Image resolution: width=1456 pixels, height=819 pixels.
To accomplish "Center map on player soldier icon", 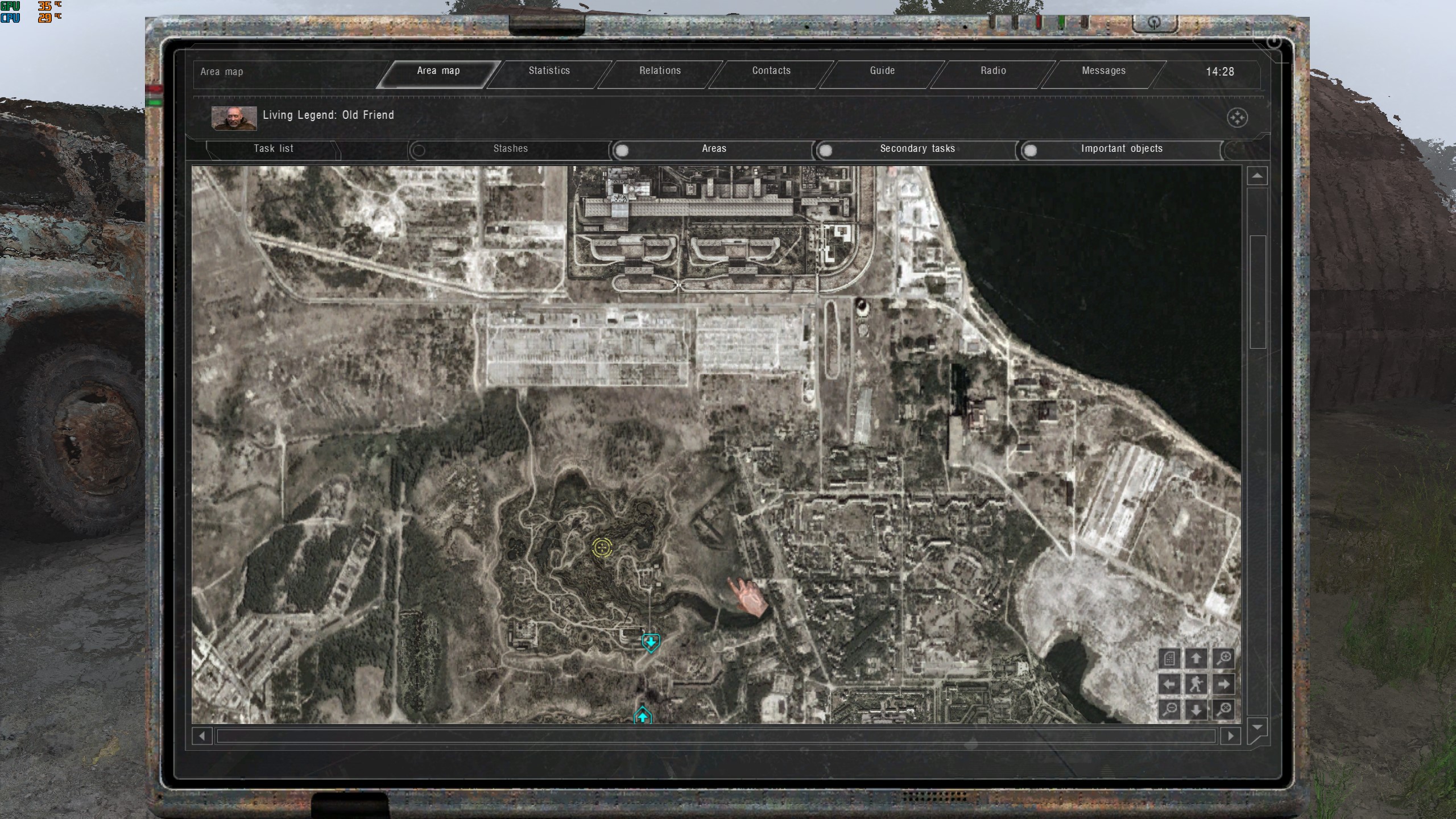I will 1196,684.
